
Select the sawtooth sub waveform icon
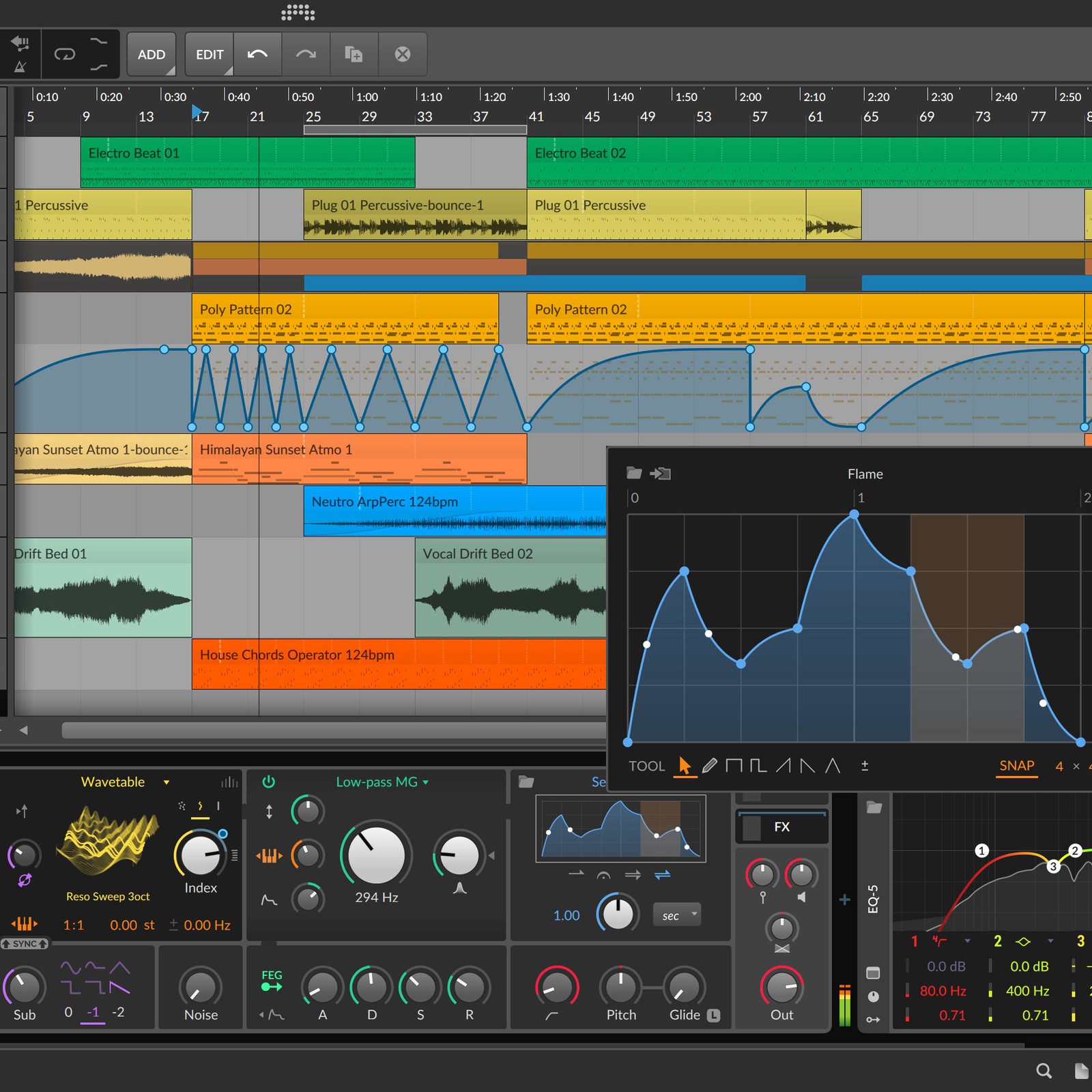click(x=119, y=988)
